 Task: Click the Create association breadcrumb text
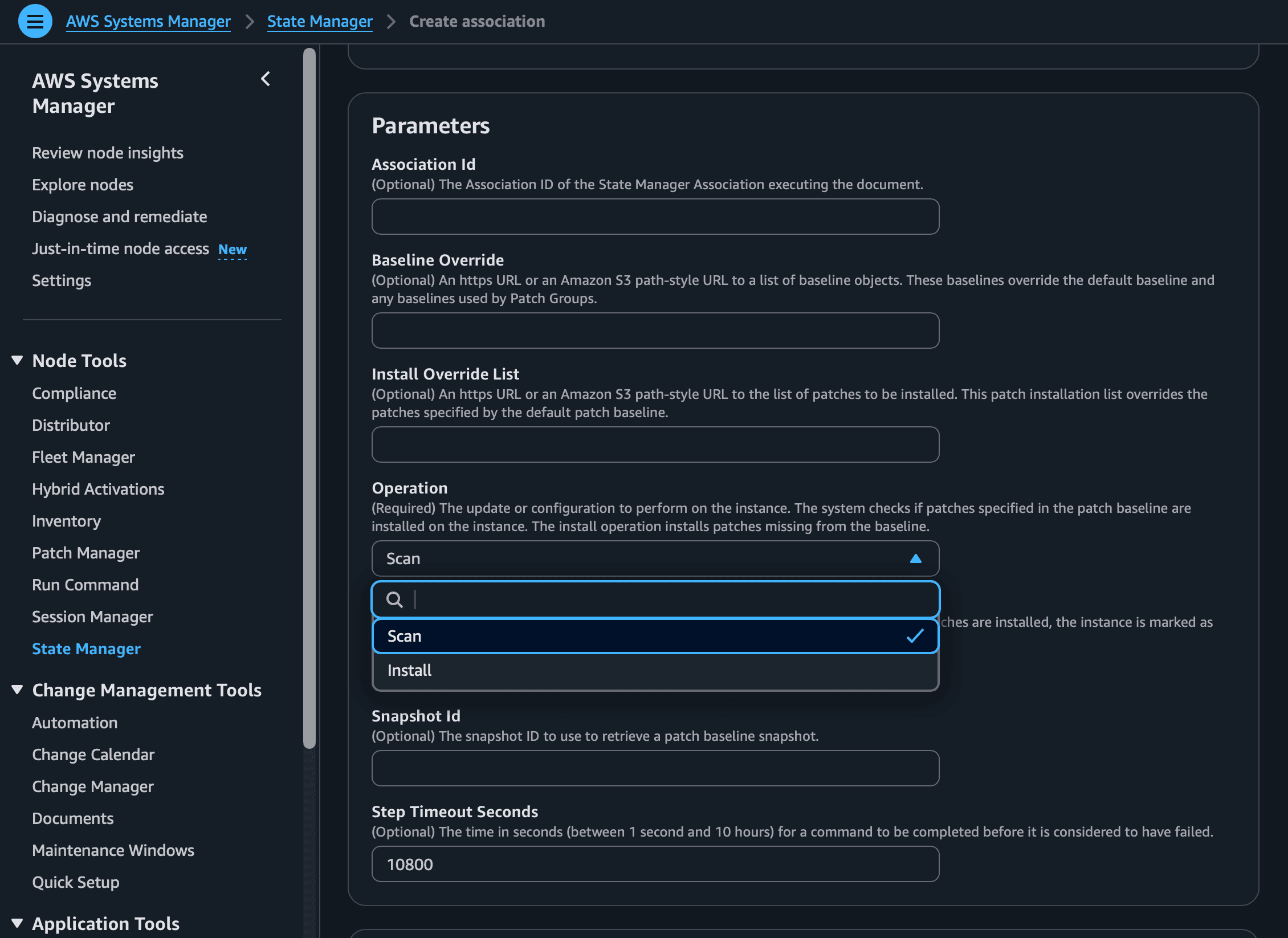tap(477, 22)
